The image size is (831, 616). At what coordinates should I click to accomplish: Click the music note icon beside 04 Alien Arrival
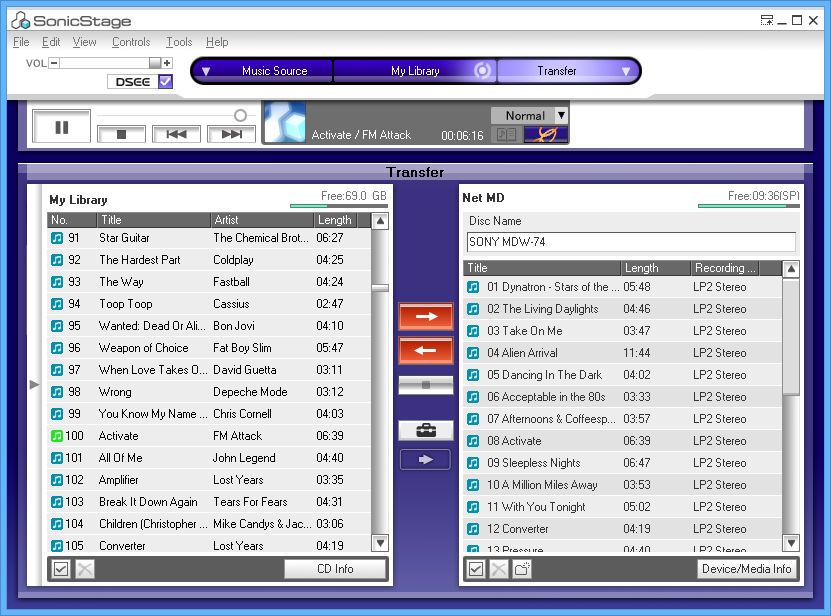pyautogui.click(x=473, y=353)
